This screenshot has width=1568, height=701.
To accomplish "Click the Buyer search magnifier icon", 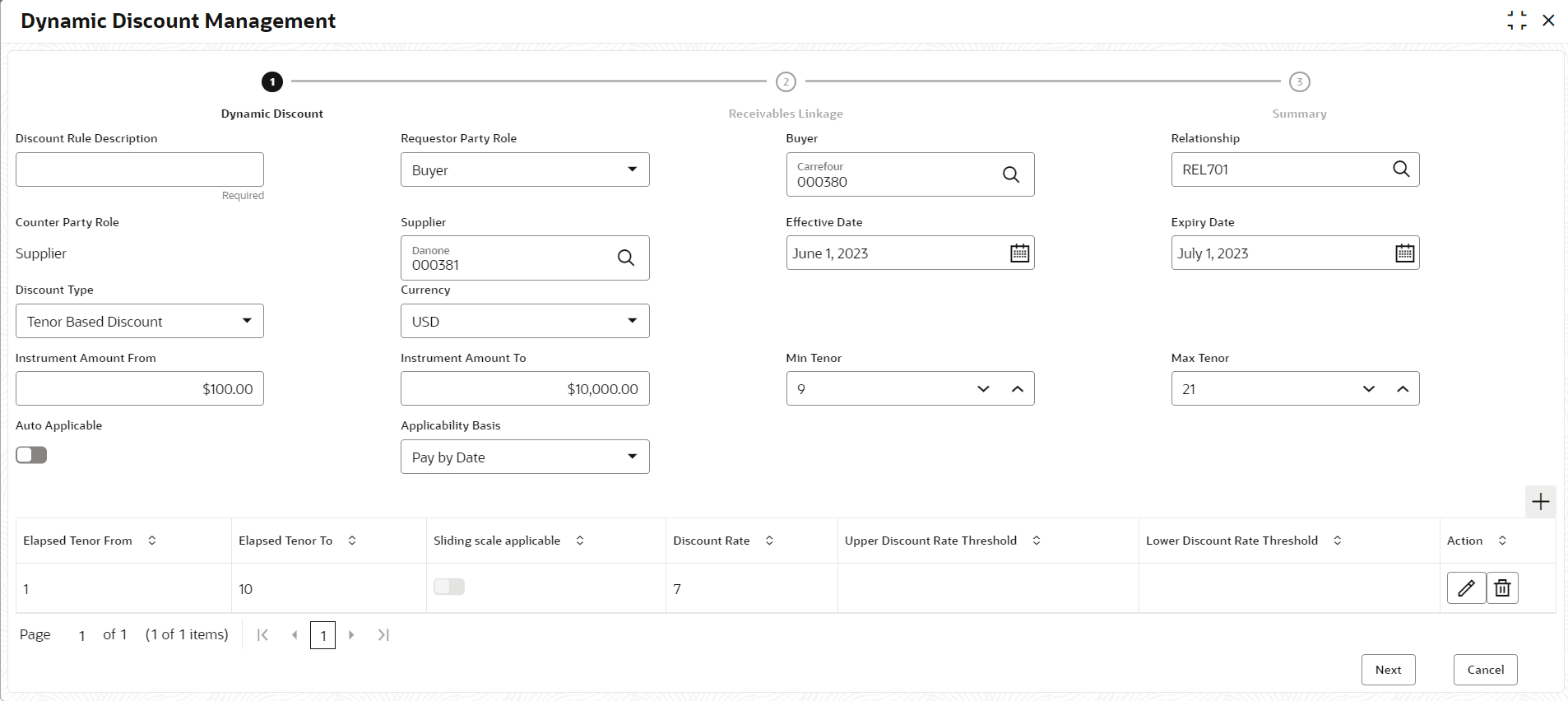I will tap(1010, 174).
